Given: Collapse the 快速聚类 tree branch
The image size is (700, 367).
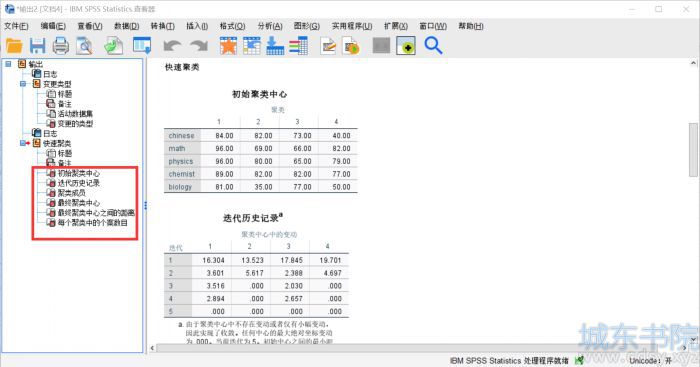Looking at the screenshot, I should 23,143.
